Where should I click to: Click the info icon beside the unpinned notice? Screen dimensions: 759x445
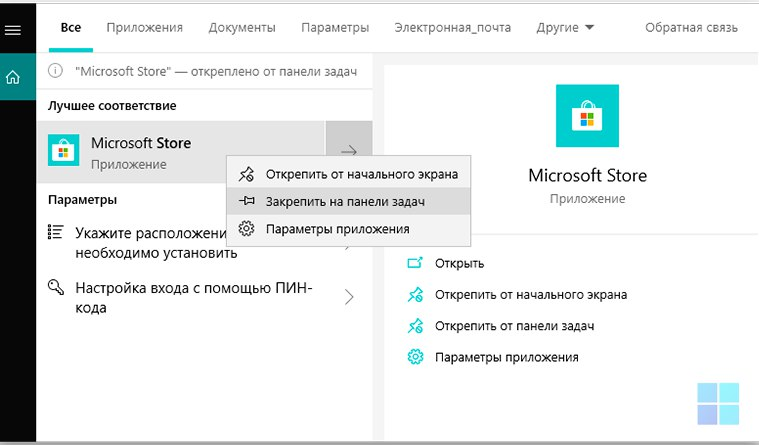pos(57,73)
